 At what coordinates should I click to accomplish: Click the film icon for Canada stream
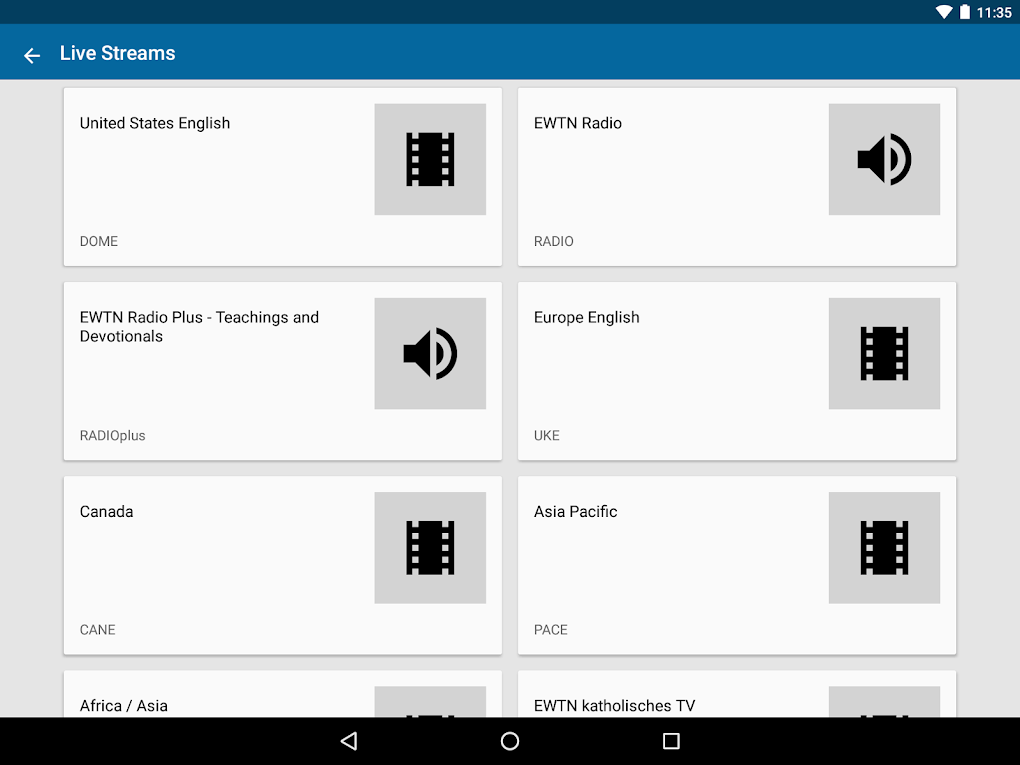(430, 547)
